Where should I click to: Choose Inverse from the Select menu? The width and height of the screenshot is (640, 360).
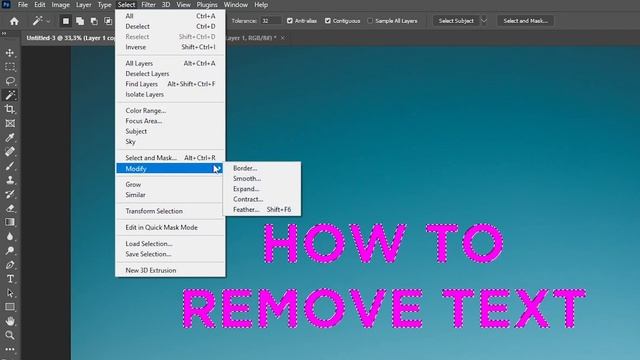(170, 47)
